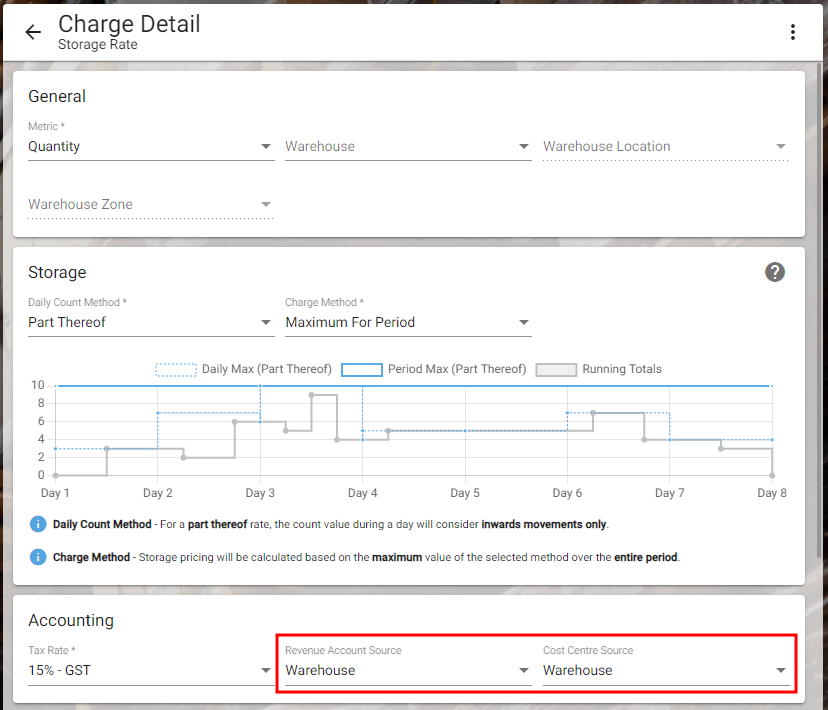Toggle the Period Max (Part Thereof) legend
The width and height of the screenshot is (828, 710).
[434, 369]
